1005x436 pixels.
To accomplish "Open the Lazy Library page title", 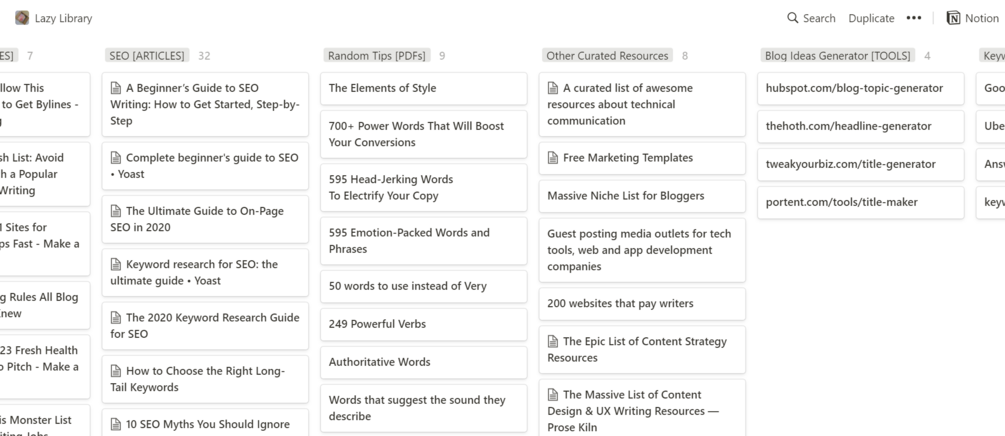I will click(63, 18).
